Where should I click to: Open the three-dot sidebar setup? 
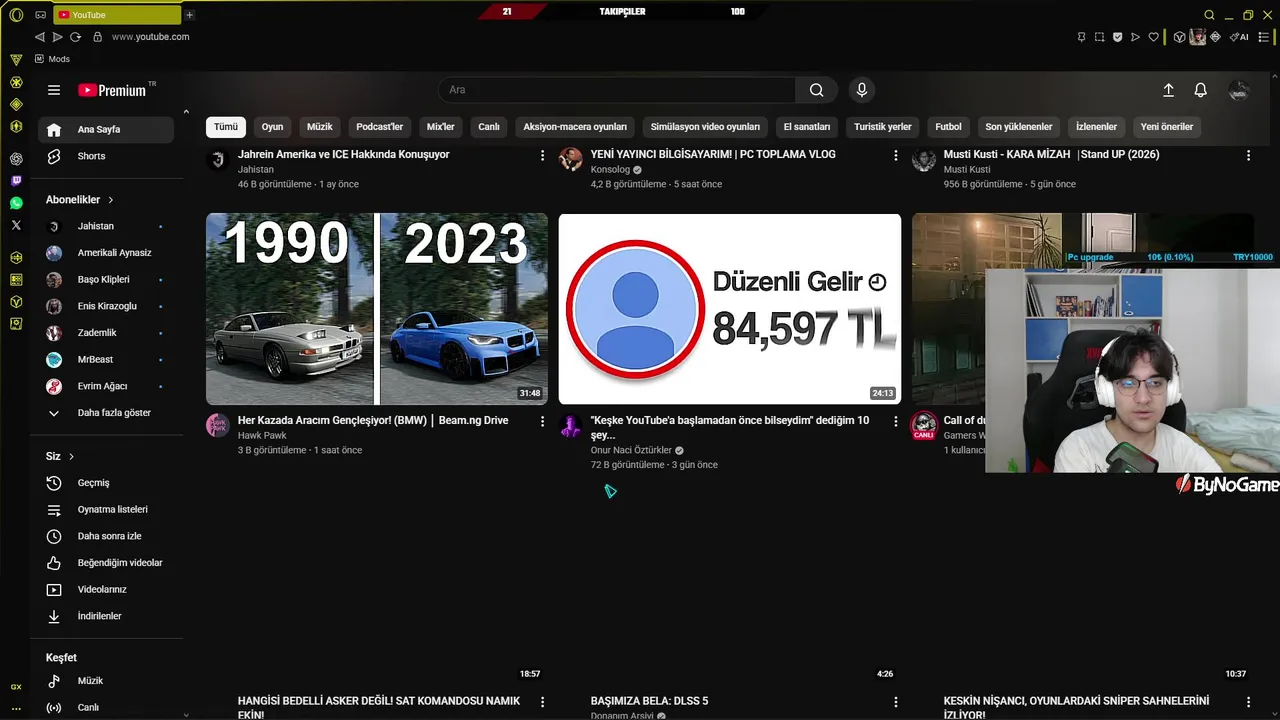16,708
